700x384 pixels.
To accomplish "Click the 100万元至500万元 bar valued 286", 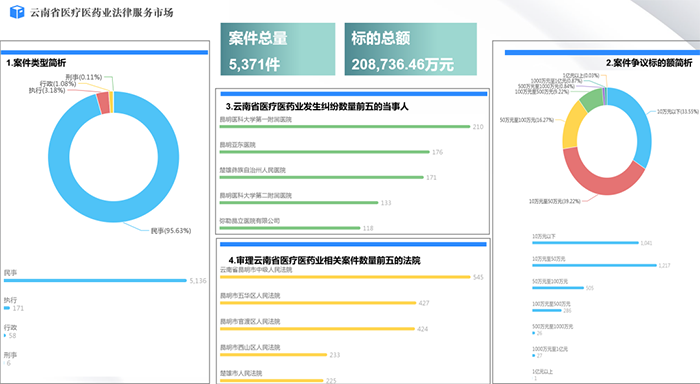I will point(547,310).
